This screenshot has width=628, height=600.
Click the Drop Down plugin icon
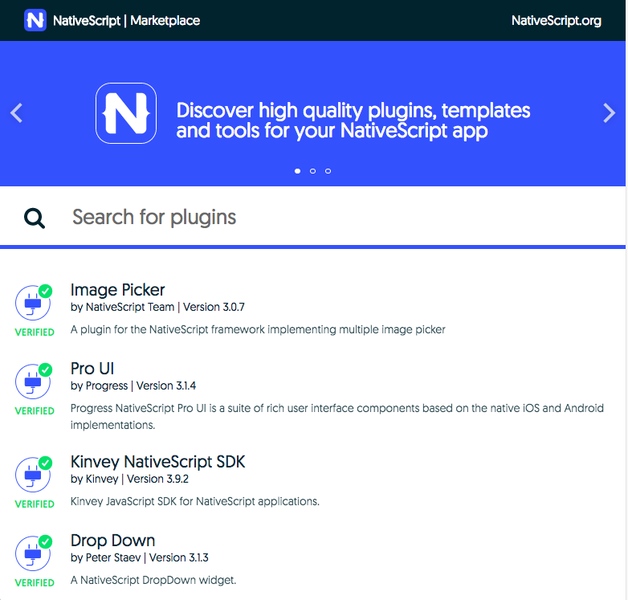tap(34, 553)
